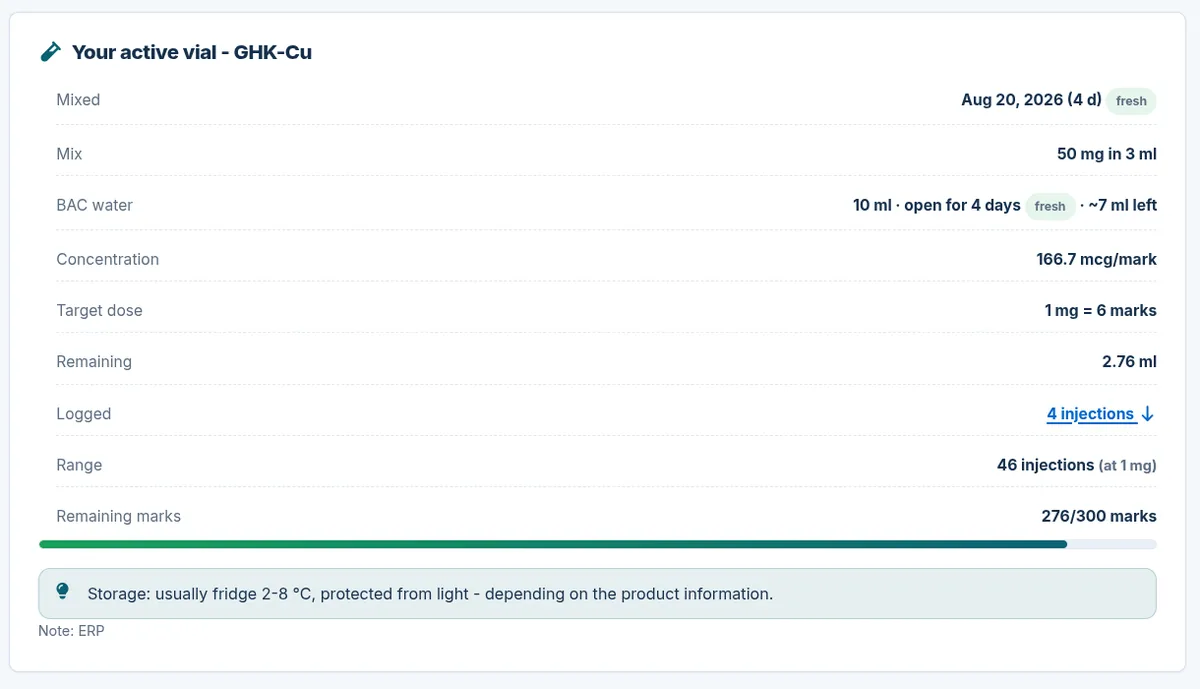Click the down arrow next to 4 injections

(x=1148, y=414)
